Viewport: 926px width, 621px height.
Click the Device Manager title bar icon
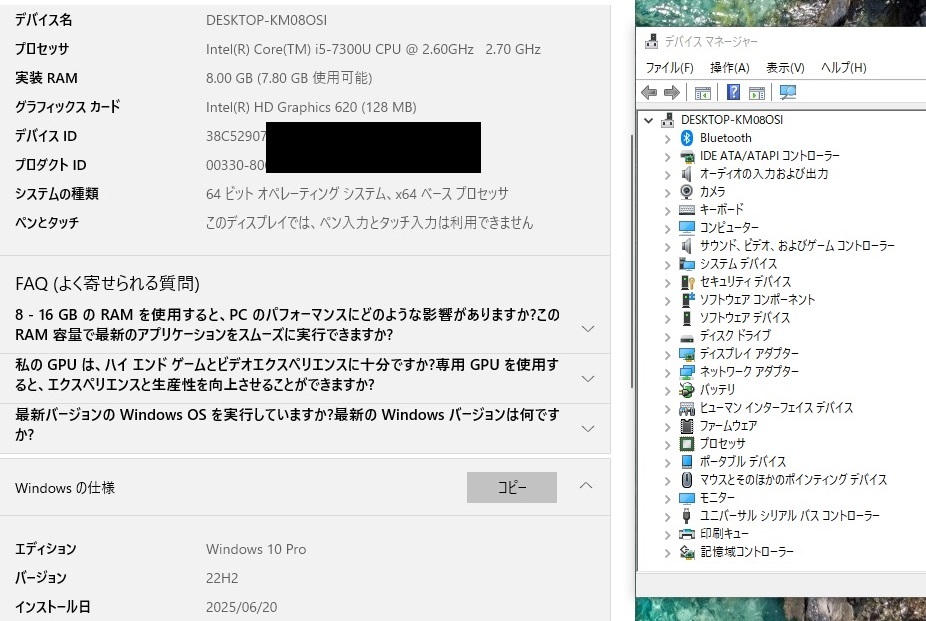[651, 41]
